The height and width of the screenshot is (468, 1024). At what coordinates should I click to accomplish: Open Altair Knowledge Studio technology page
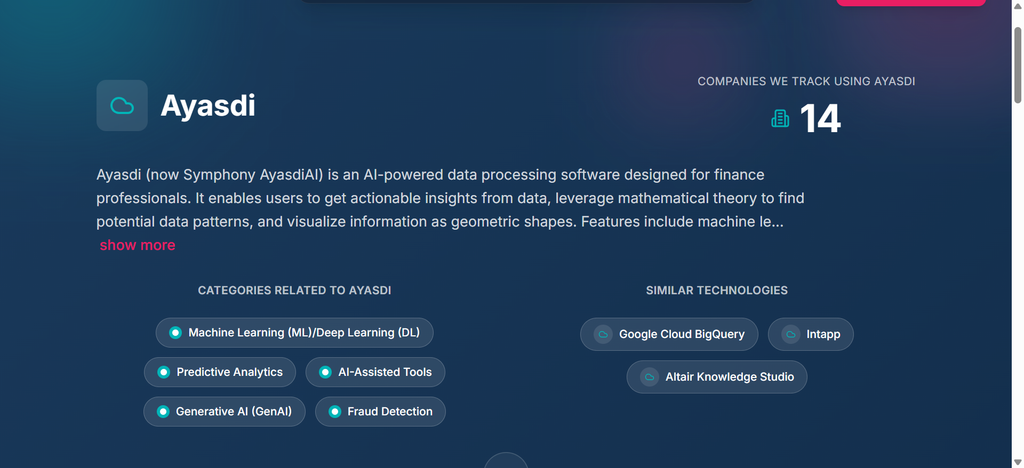pos(717,377)
